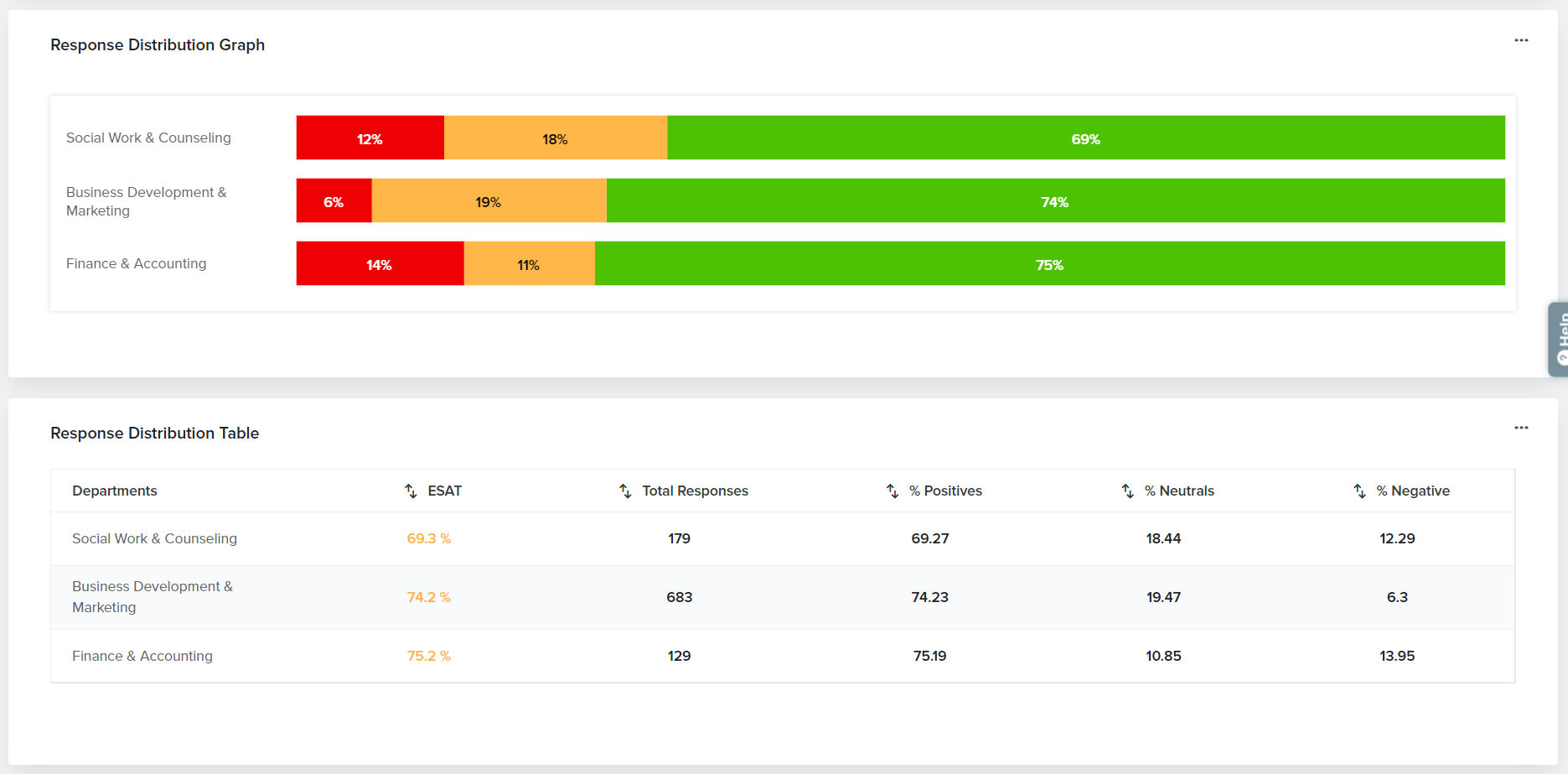The image size is (1568, 774).
Task: Open the Response Distribution Table options menu
Action: point(1521,429)
